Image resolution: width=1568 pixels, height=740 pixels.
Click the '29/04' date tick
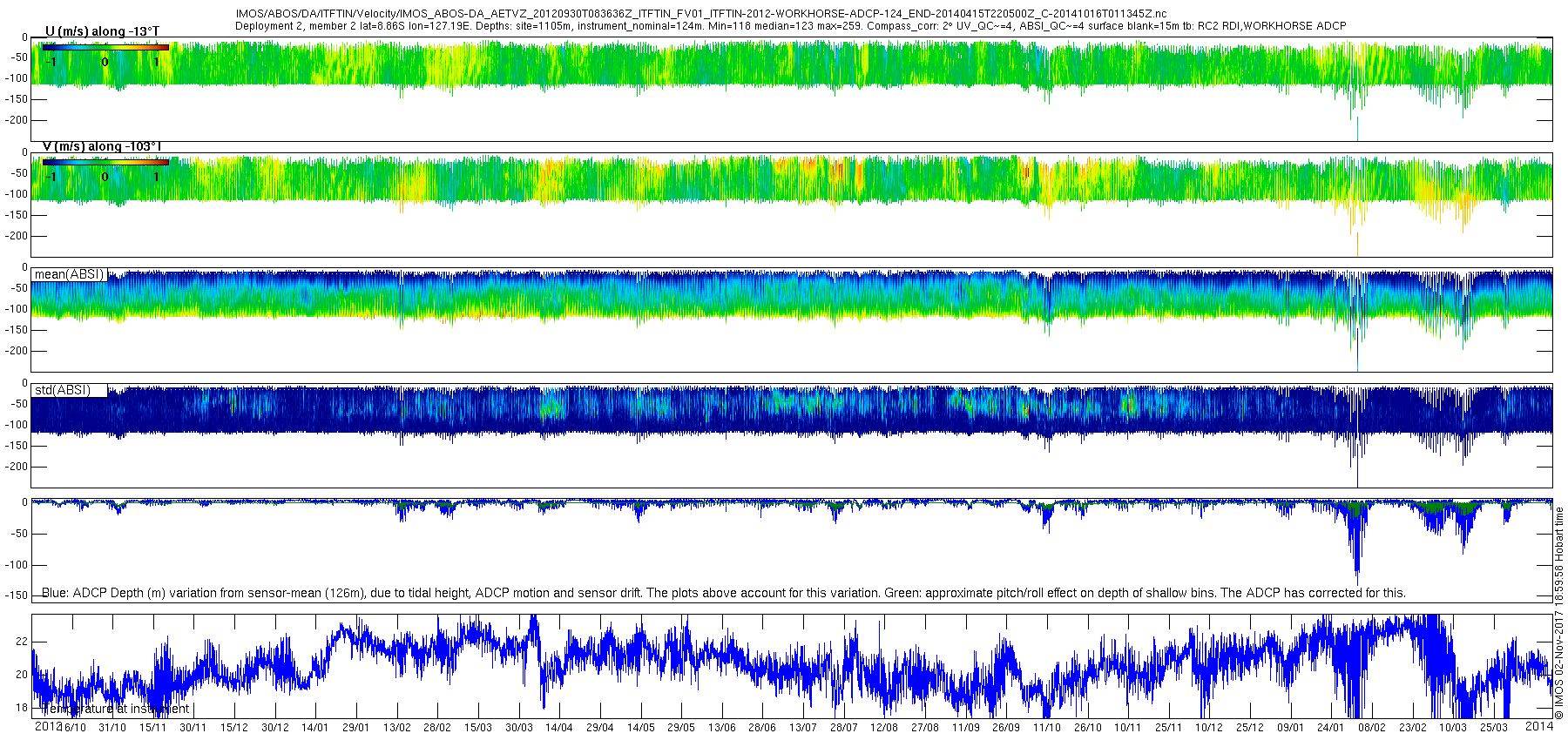600,728
